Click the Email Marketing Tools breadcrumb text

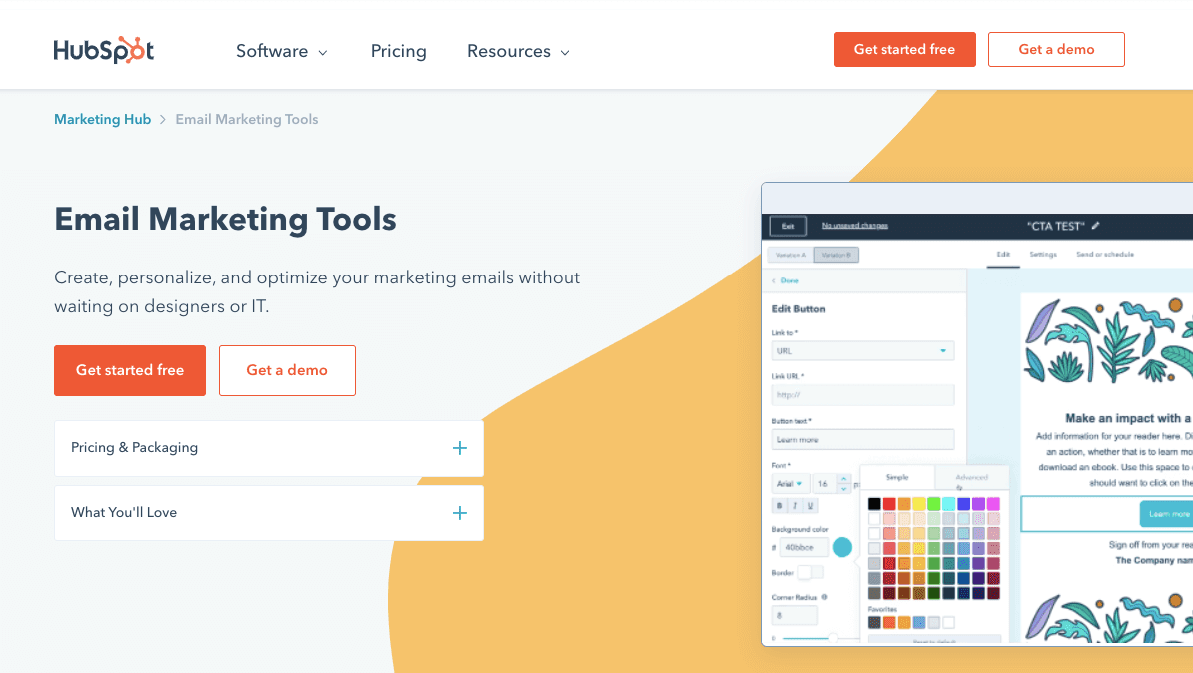tap(247, 119)
